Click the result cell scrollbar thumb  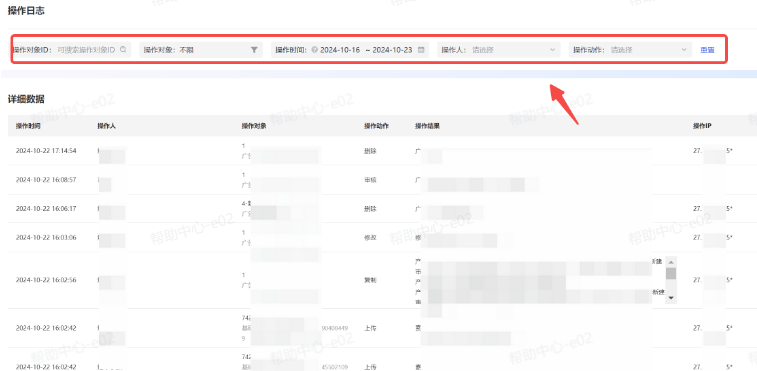tap(671, 273)
